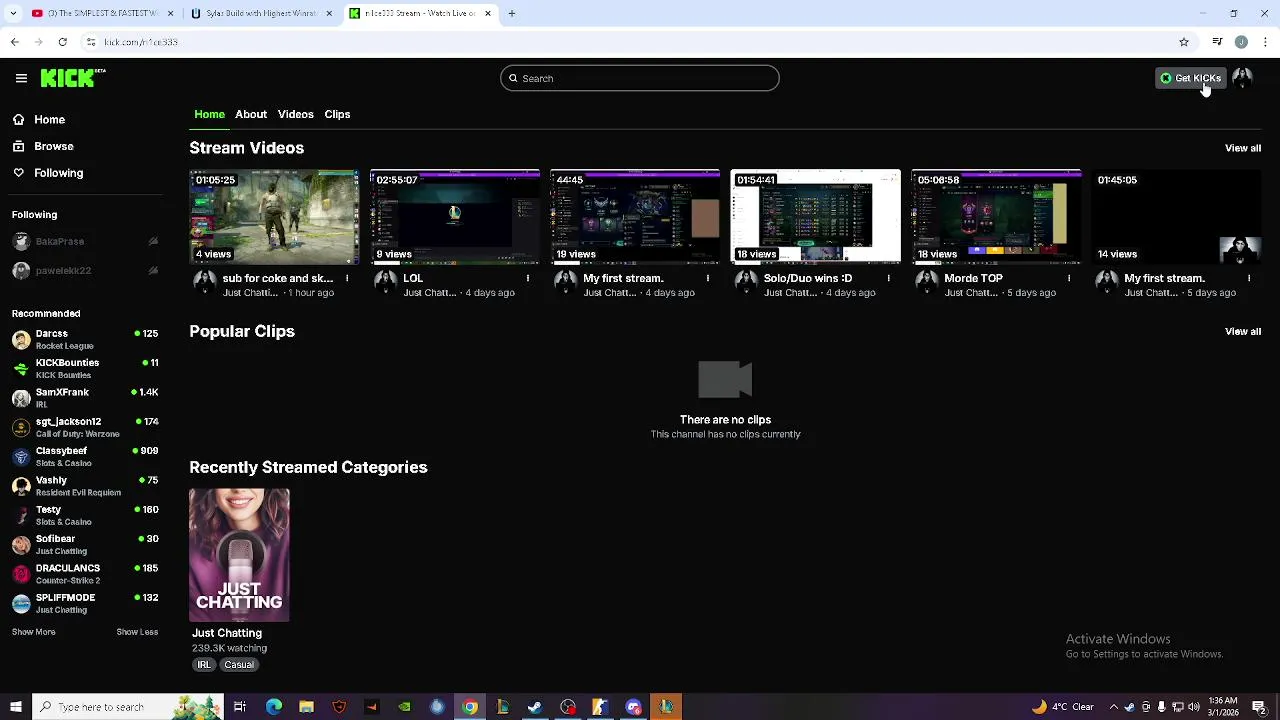Open Chrome's three-dot menu
This screenshot has width=1280, height=720.
point(1266,42)
